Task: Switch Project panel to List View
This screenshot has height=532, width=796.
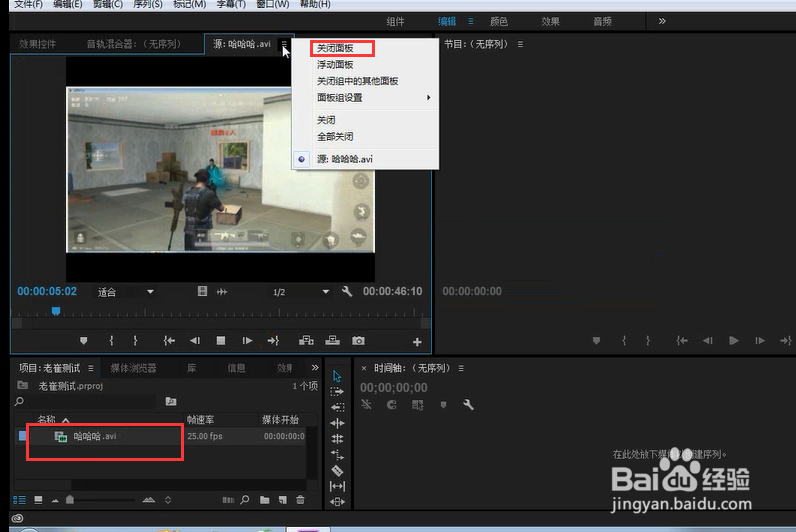Action: (19, 500)
